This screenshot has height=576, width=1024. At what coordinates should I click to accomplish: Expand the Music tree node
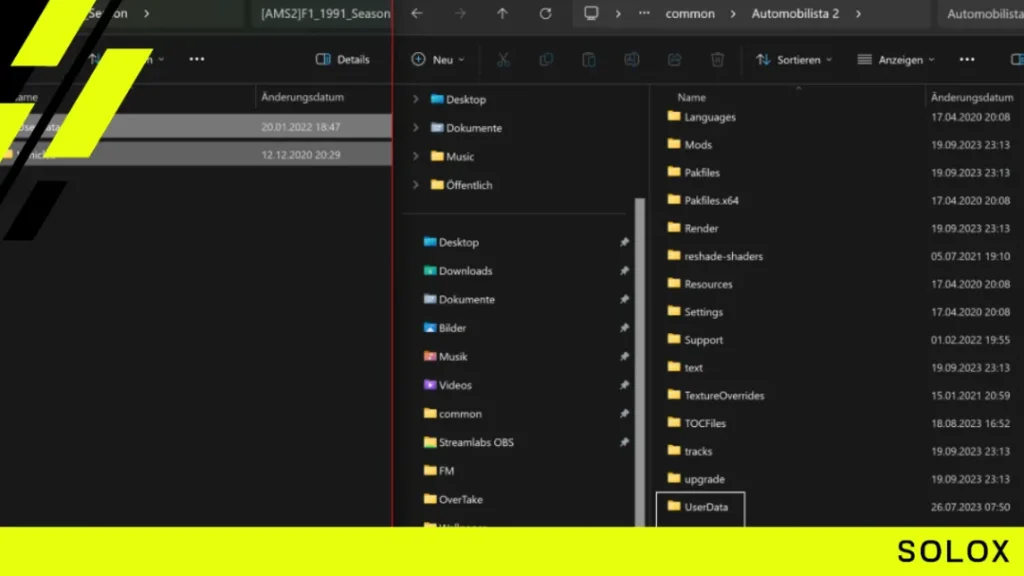click(x=415, y=156)
